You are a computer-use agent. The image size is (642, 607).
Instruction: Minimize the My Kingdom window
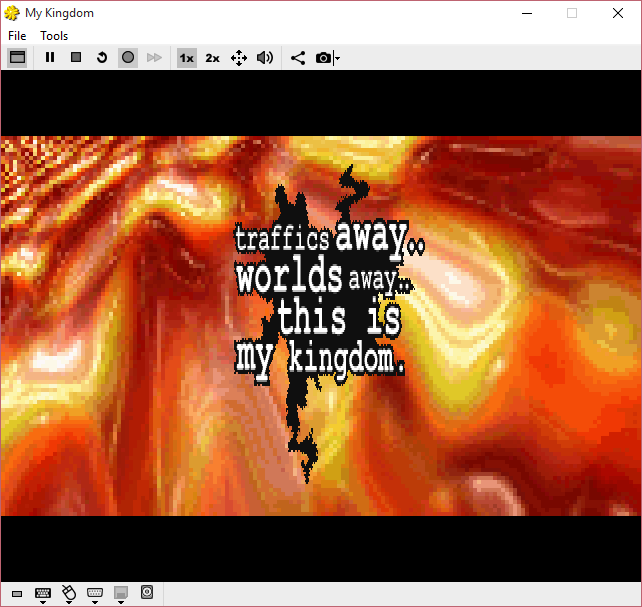coord(527,13)
